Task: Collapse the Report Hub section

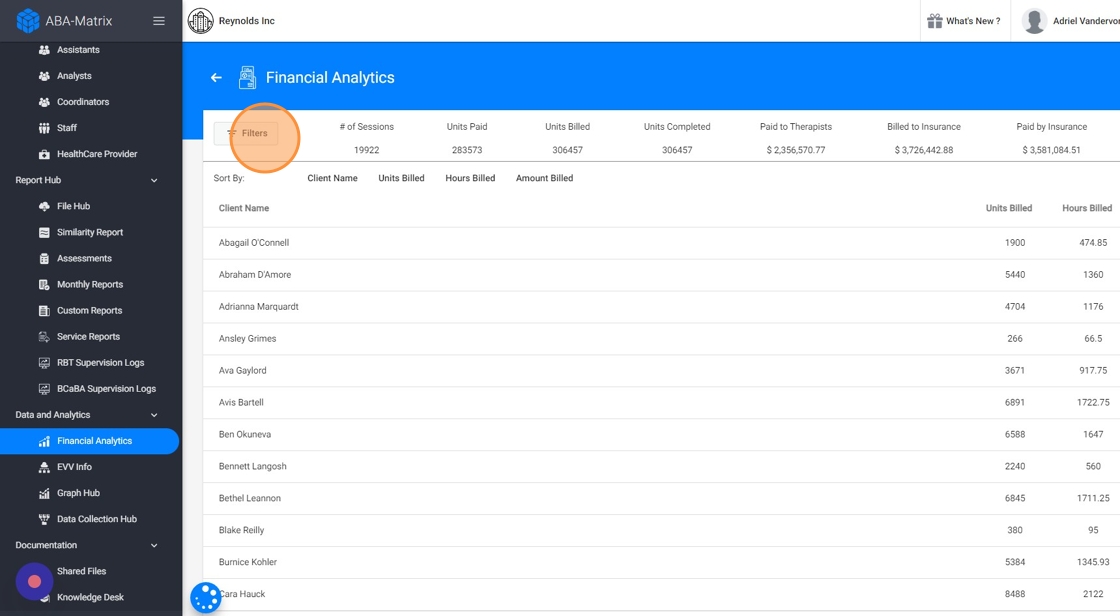Action: click(x=154, y=180)
